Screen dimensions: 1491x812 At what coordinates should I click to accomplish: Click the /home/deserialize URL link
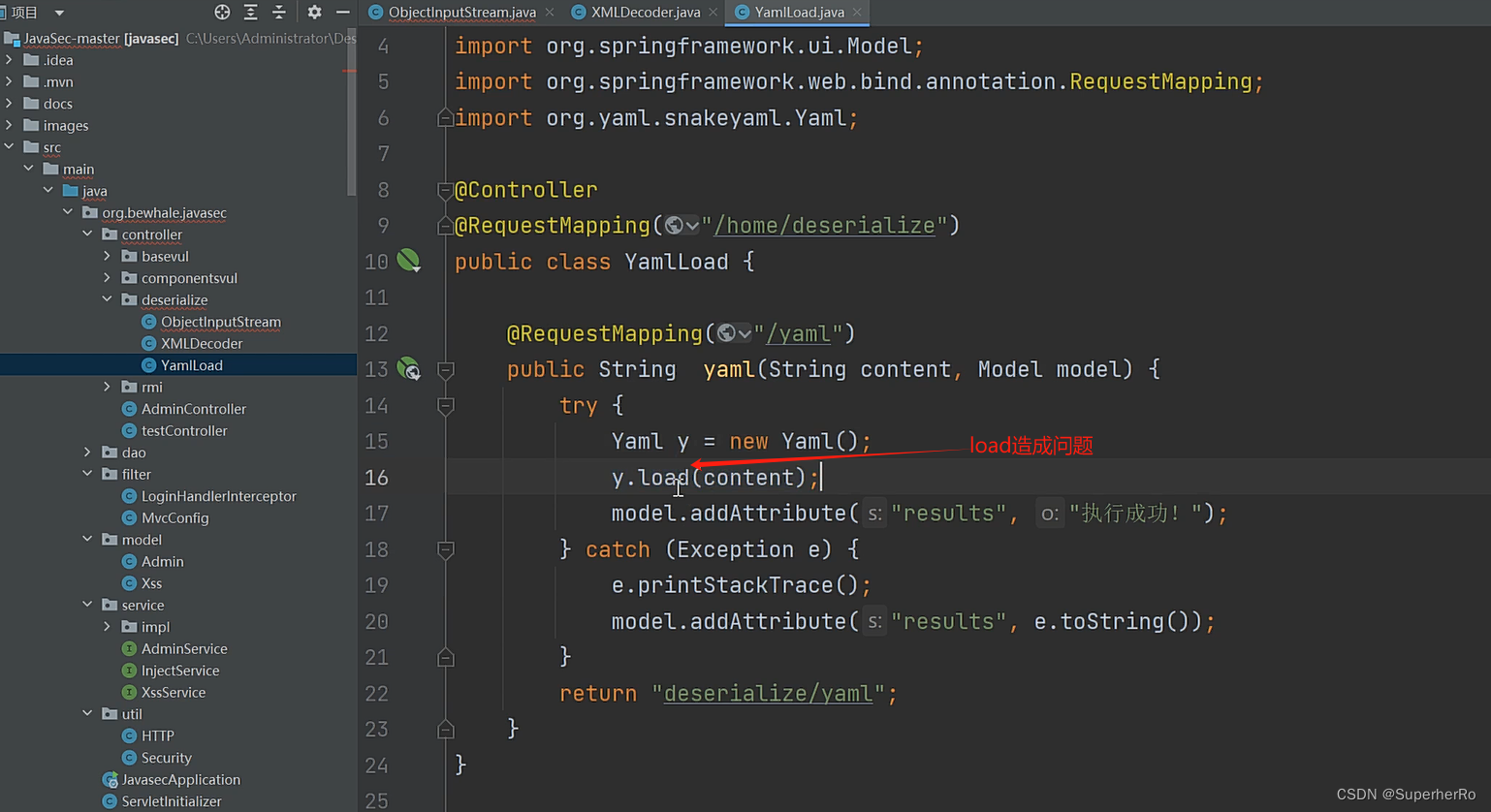click(x=825, y=225)
